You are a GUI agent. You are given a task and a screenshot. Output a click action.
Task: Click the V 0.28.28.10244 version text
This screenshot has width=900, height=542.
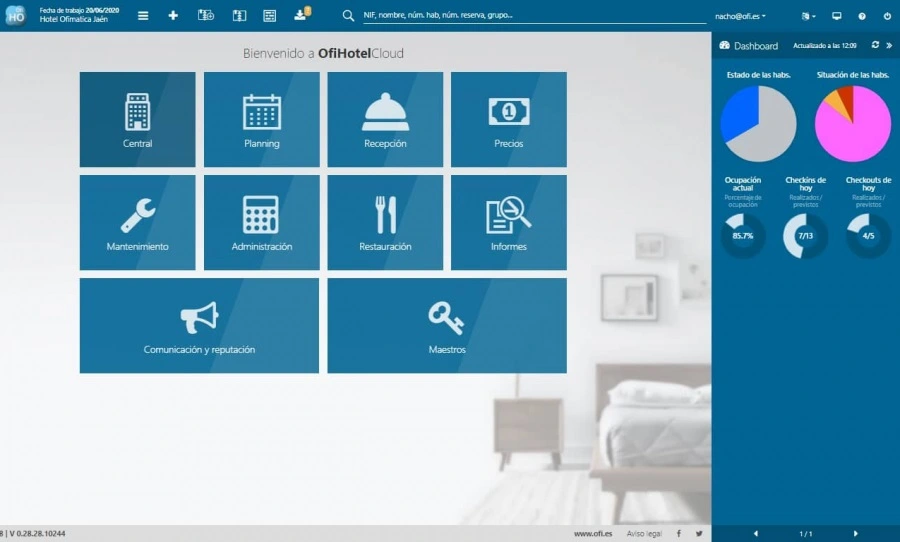(x=37, y=533)
